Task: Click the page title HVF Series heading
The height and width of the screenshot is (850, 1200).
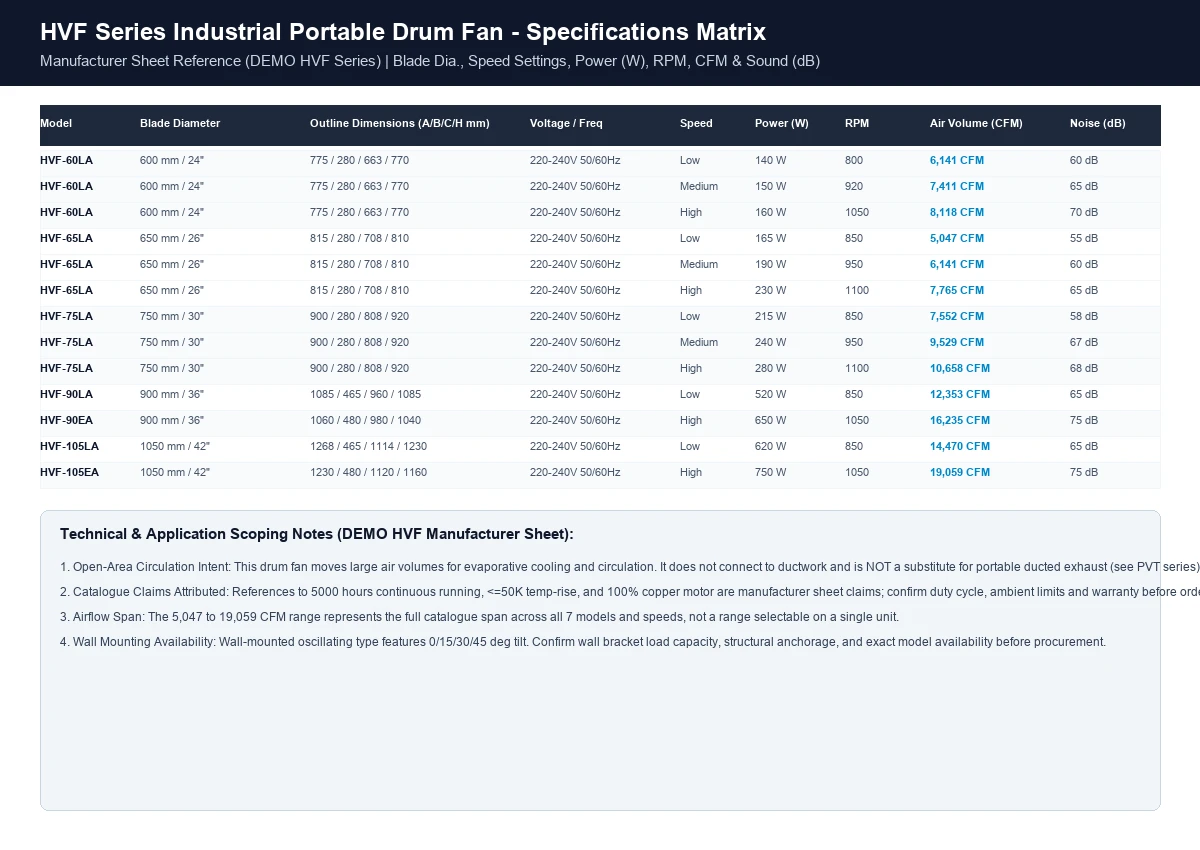Action: pos(403,32)
